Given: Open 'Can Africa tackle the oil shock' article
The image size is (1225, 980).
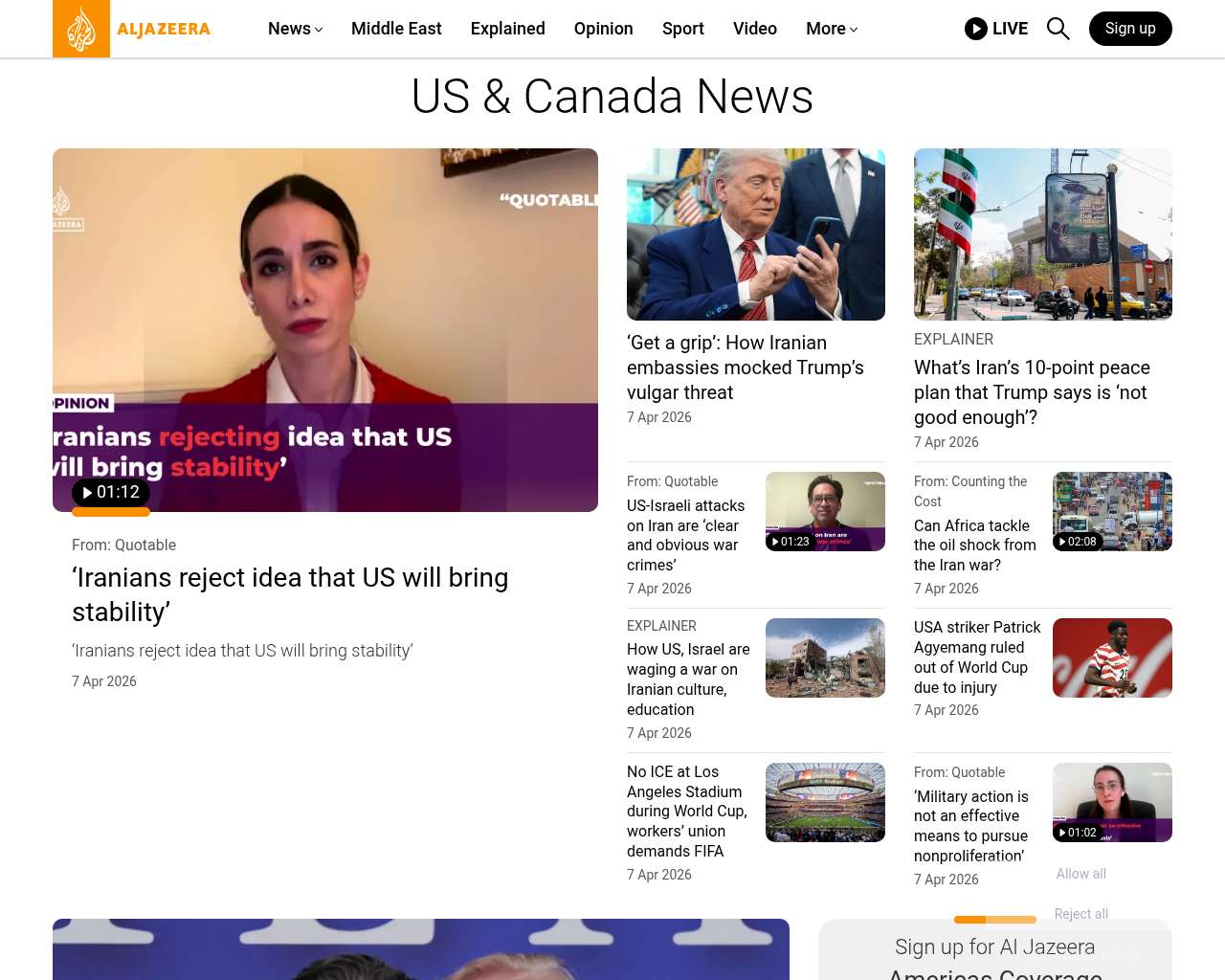Looking at the screenshot, I should point(975,546).
